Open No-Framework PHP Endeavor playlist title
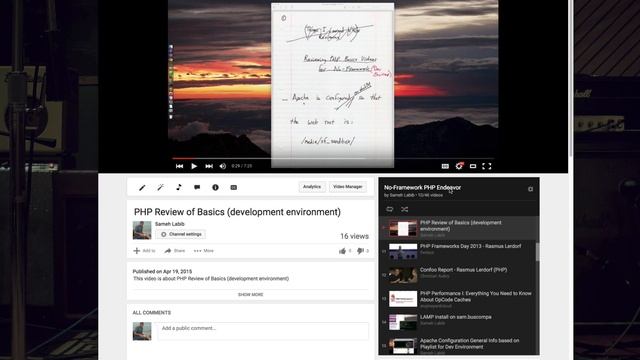Screen dimensions: 640x360 click(x=422, y=188)
